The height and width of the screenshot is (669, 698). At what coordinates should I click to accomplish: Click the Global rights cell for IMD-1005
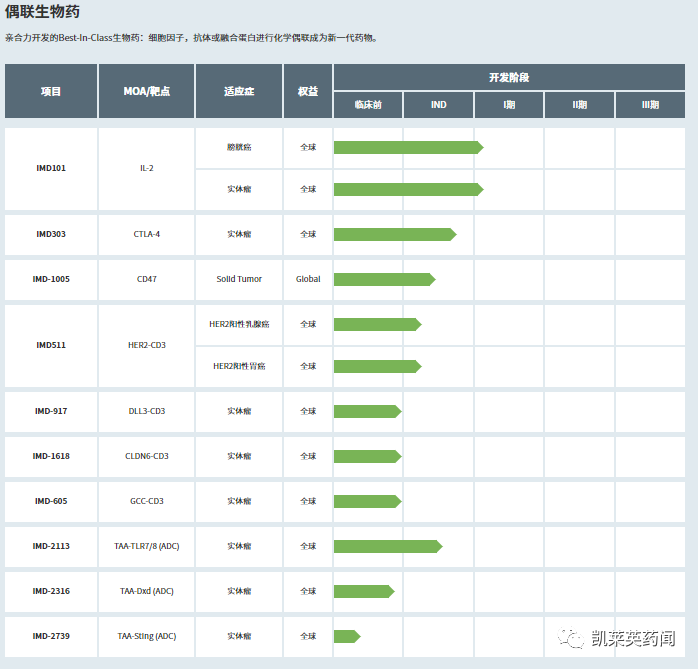(x=308, y=279)
